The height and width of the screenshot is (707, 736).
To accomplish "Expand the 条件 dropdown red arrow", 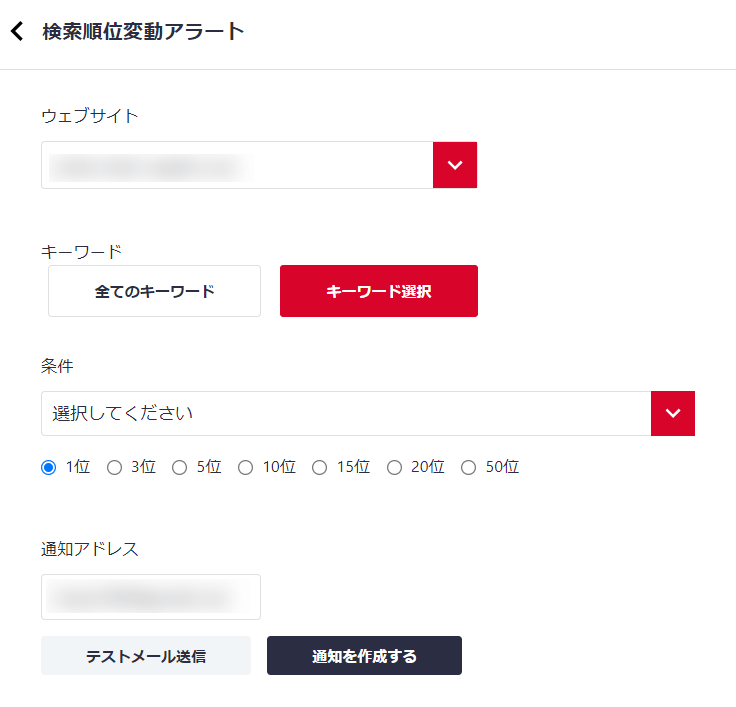I will coord(673,413).
